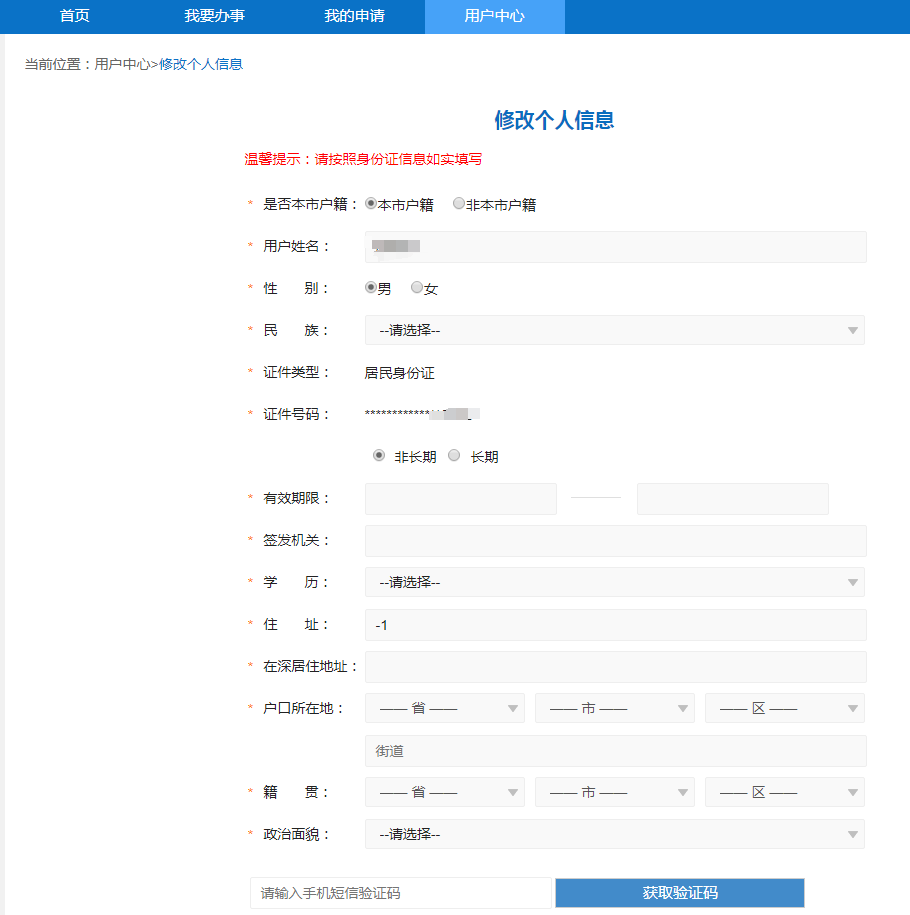The height and width of the screenshot is (915, 910).
Task: Click the 获取验证码 button
Action: point(679,892)
